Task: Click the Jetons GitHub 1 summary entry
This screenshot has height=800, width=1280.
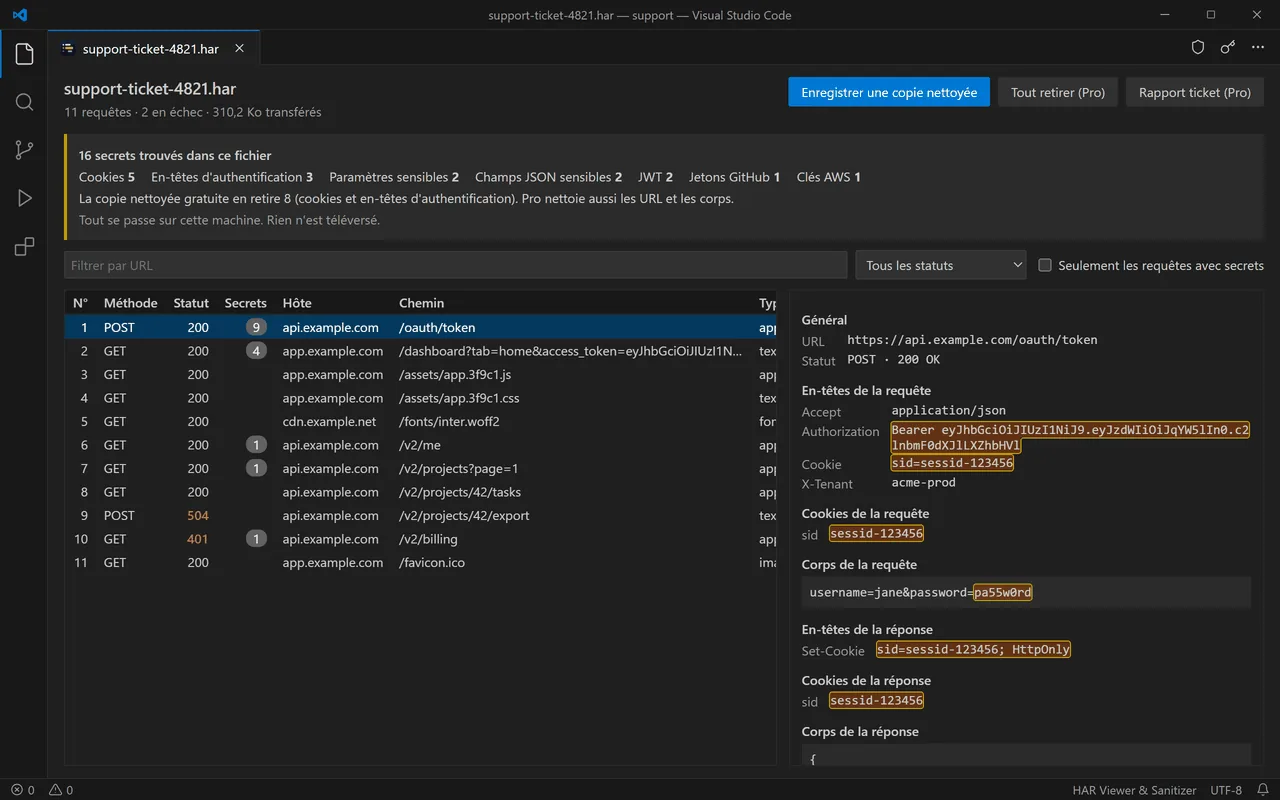Action: coord(735,177)
